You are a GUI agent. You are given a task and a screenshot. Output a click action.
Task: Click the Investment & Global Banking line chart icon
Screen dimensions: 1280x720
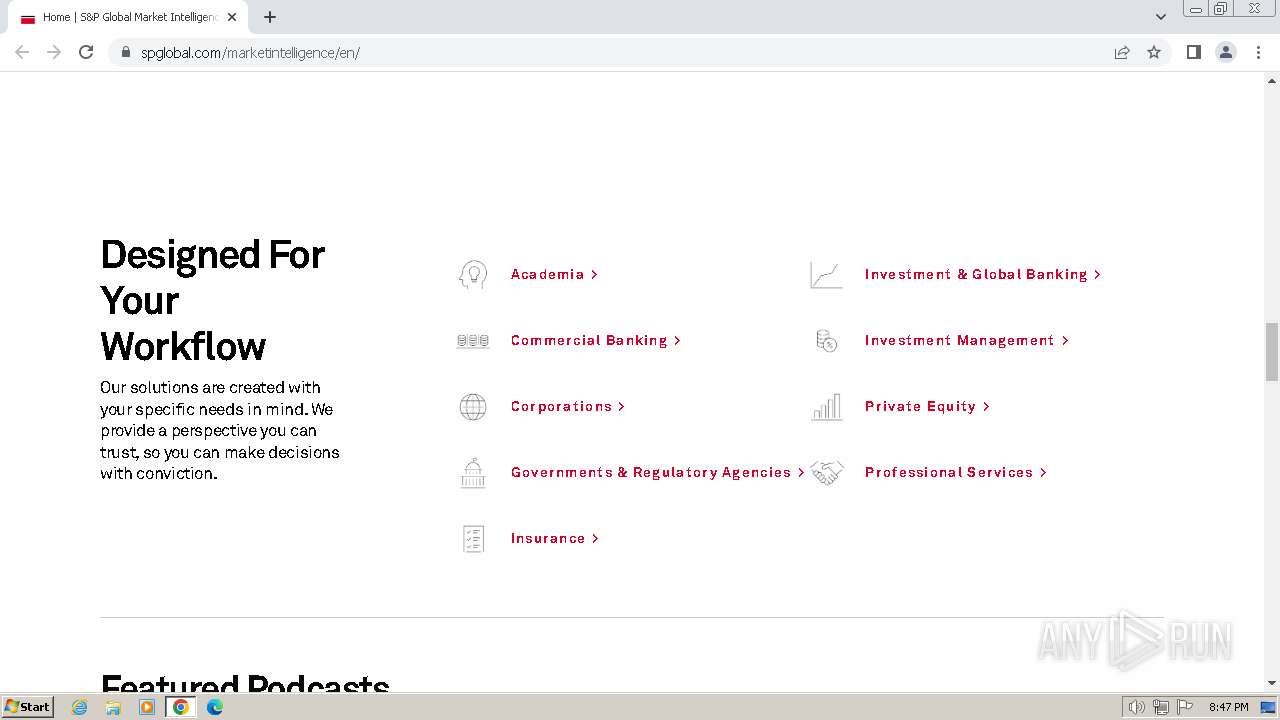pos(826,275)
